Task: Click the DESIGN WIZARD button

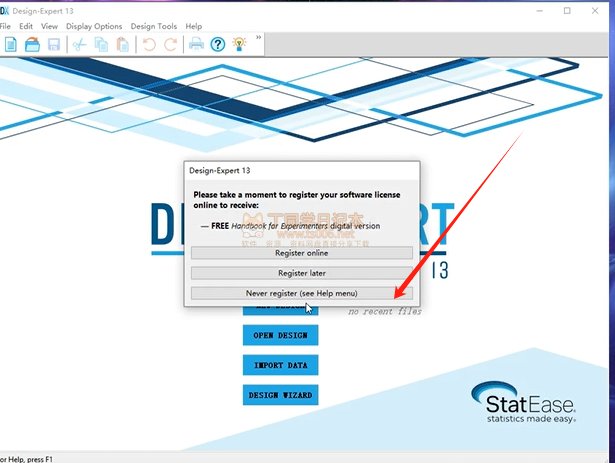Action: pyautogui.click(x=280, y=395)
